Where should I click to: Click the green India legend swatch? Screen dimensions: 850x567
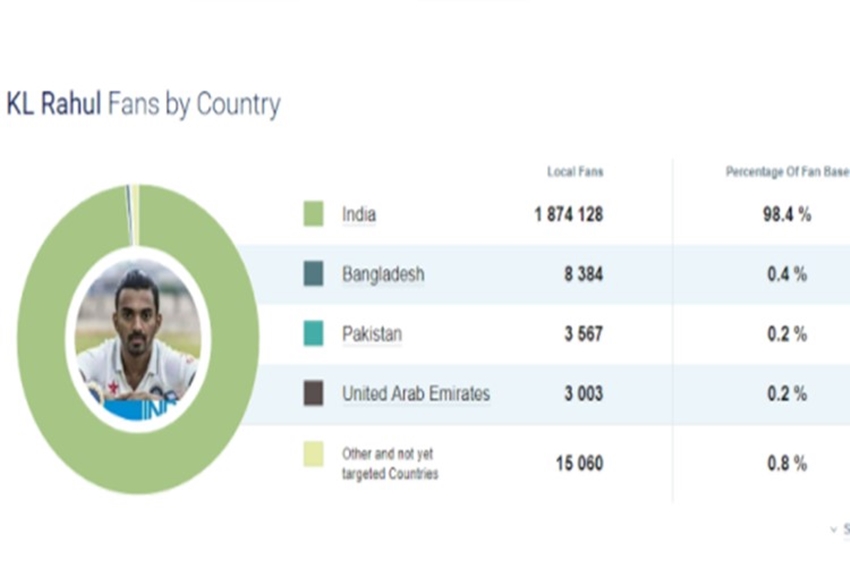click(x=313, y=214)
